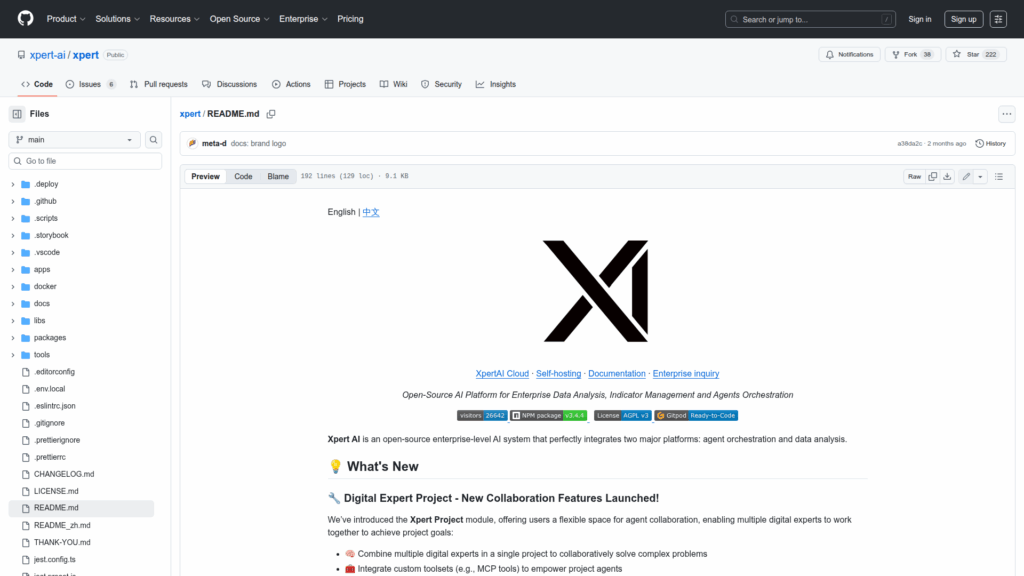Switch to the Issues tab
1024x576 pixels.
pyautogui.click(x=91, y=84)
